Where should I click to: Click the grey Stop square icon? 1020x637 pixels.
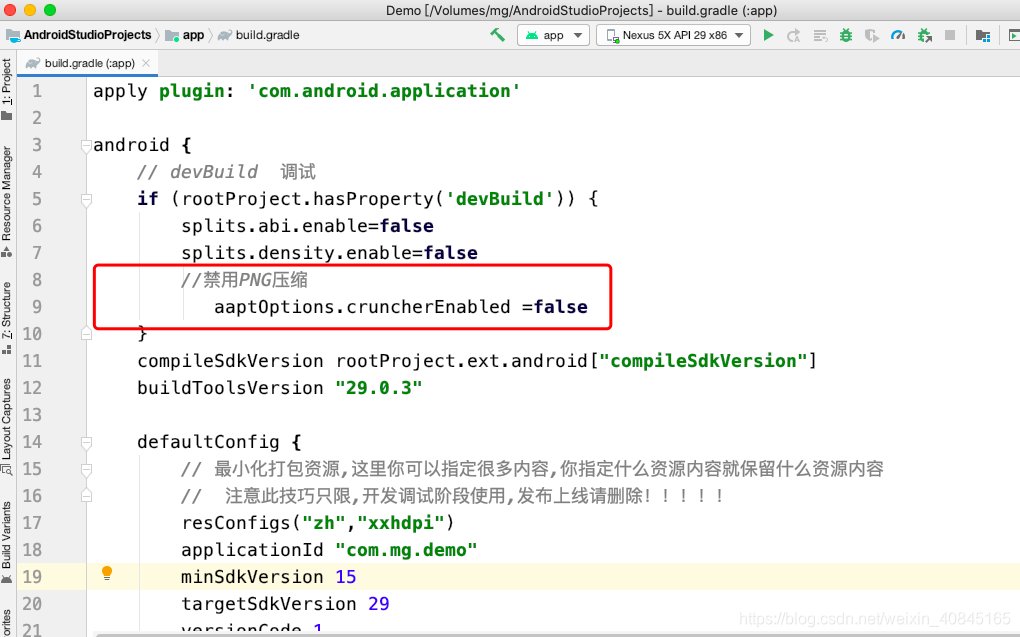coord(950,35)
